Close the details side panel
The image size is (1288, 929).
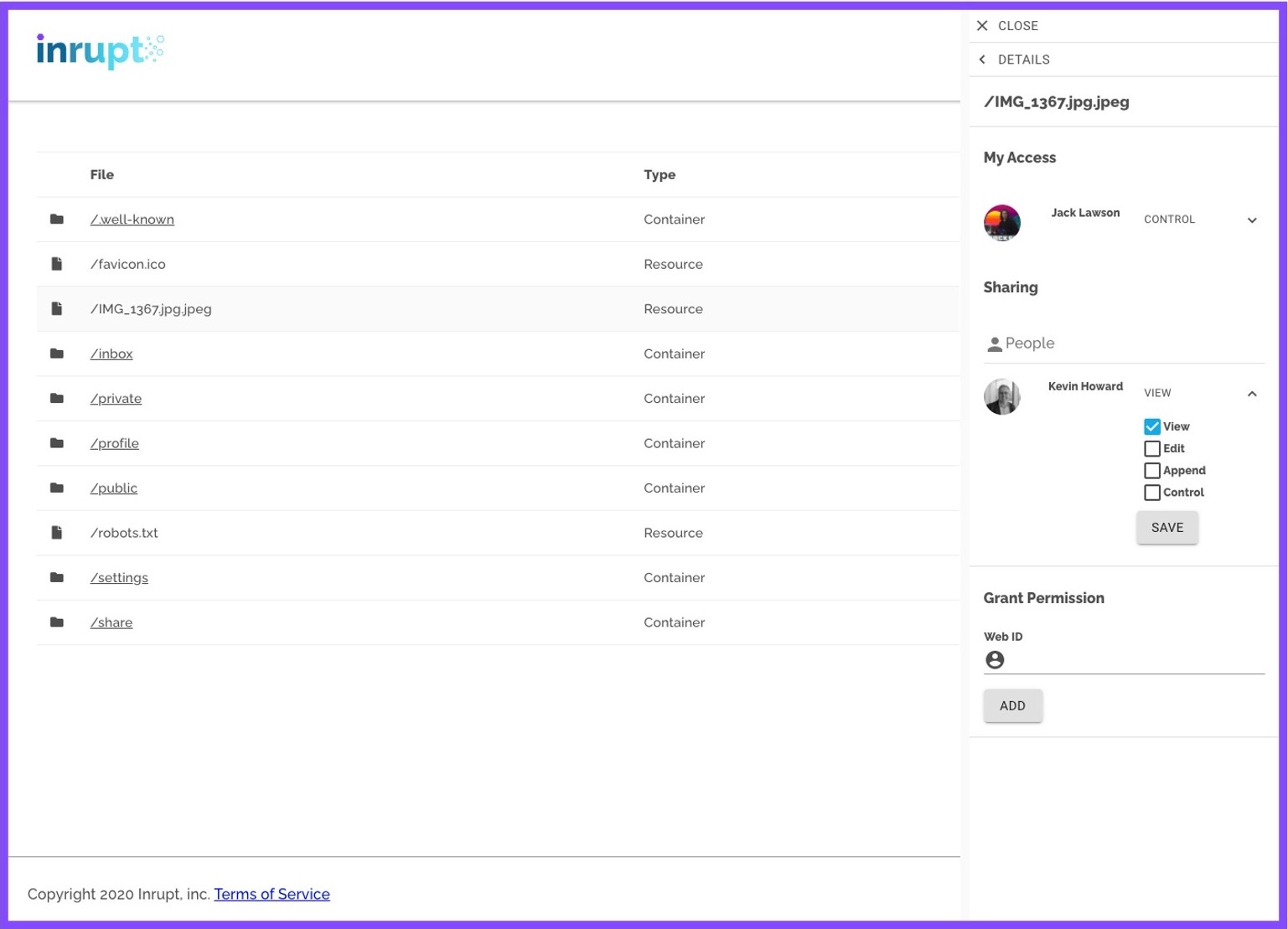coord(982,26)
